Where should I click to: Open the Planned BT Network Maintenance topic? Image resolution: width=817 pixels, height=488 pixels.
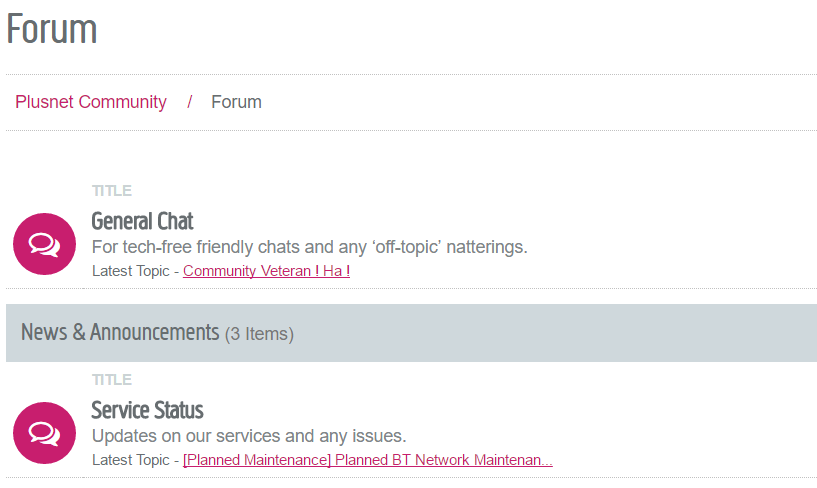point(367,460)
